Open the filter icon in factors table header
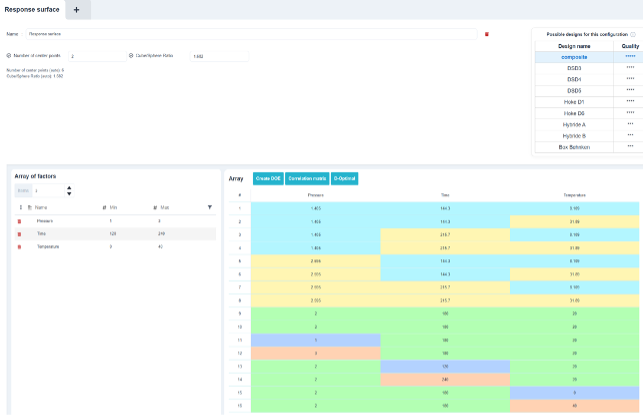The width and height of the screenshot is (644, 416). 210,207
